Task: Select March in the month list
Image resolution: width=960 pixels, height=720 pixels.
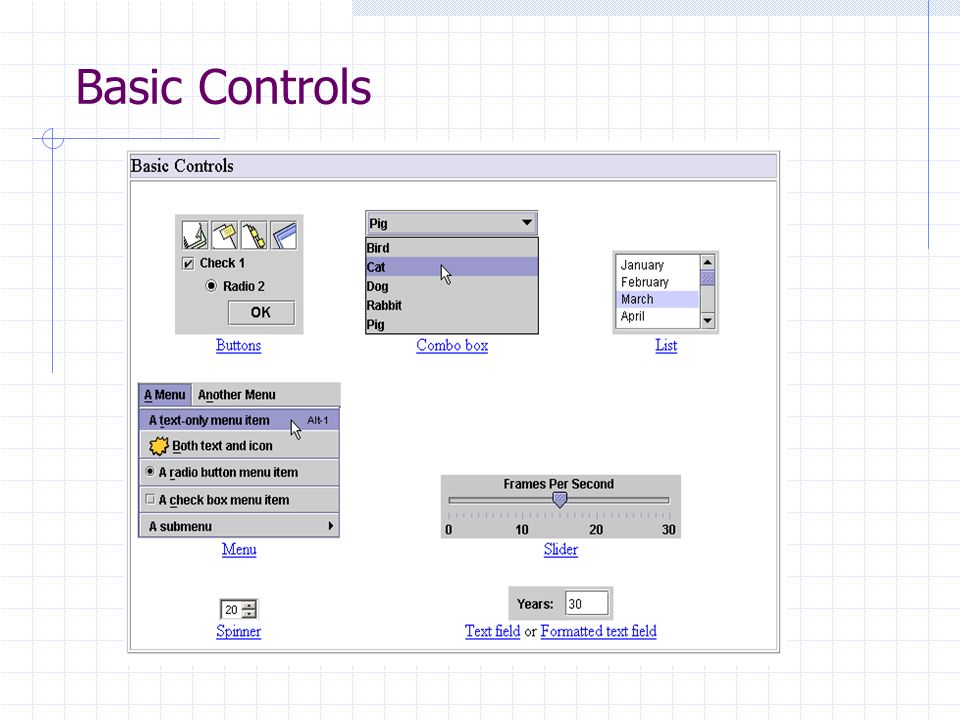Action: coord(657,299)
